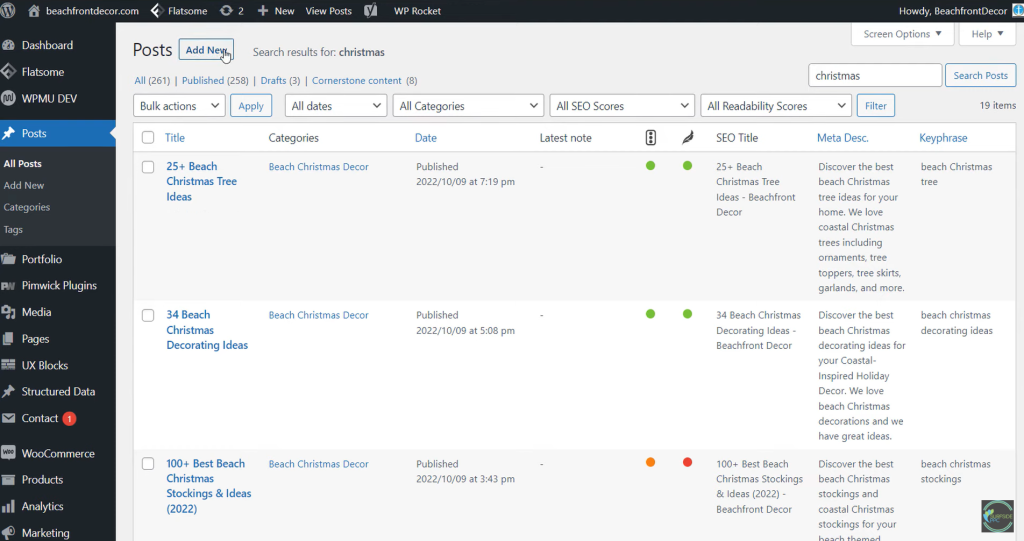Open the All SEO Scores dropdown
This screenshot has height=541, width=1024.
pos(622,105)
